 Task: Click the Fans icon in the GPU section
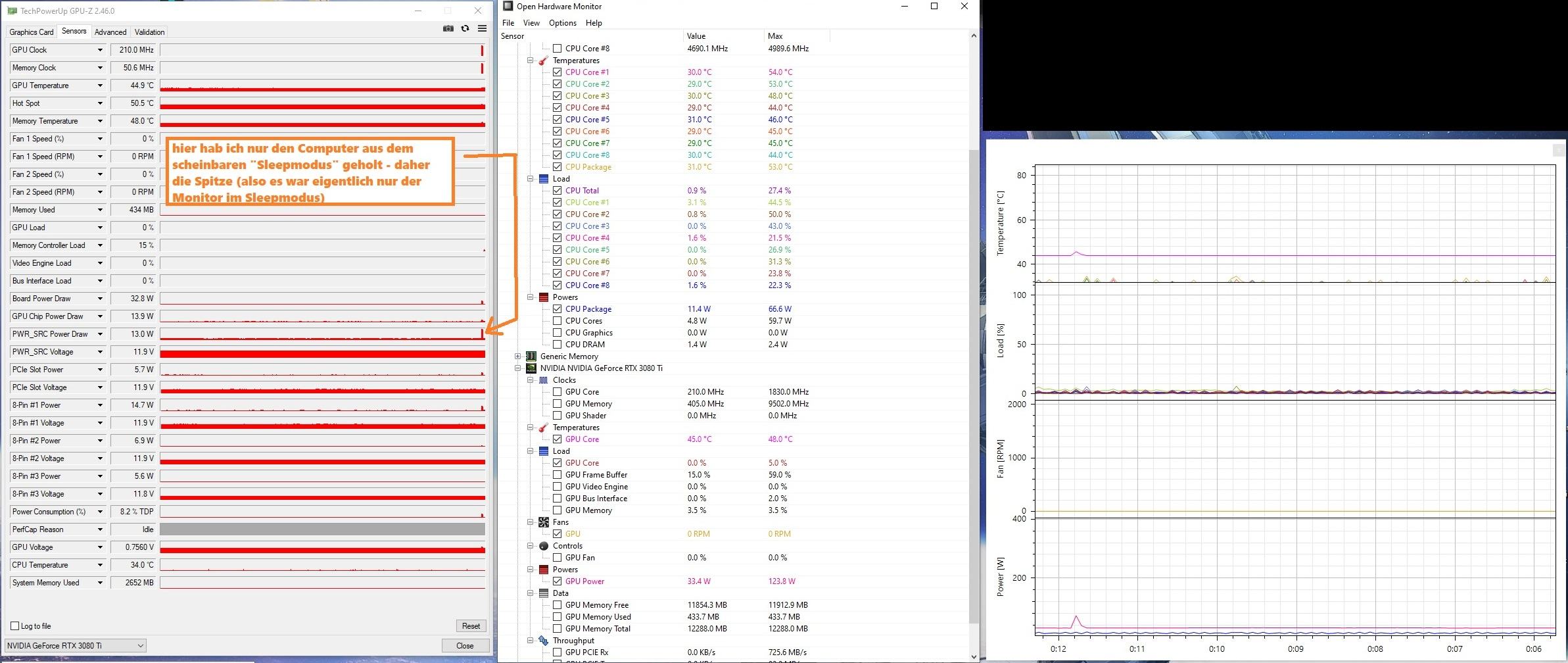[544, 522]
